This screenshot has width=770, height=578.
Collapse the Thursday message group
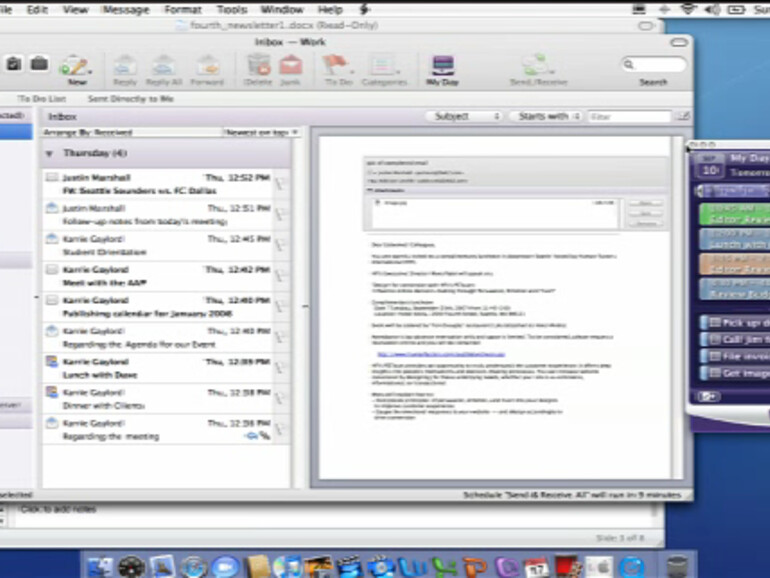pos(49,154)
